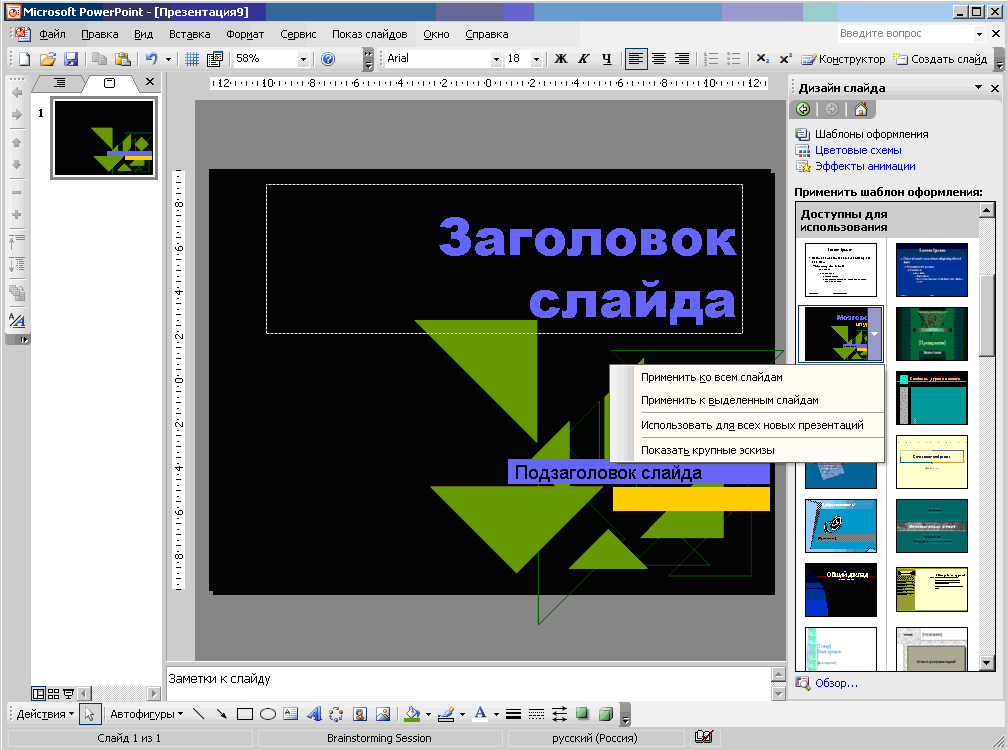
Task: Toggle underline formatting (Ч)
Action: point(606,59)
